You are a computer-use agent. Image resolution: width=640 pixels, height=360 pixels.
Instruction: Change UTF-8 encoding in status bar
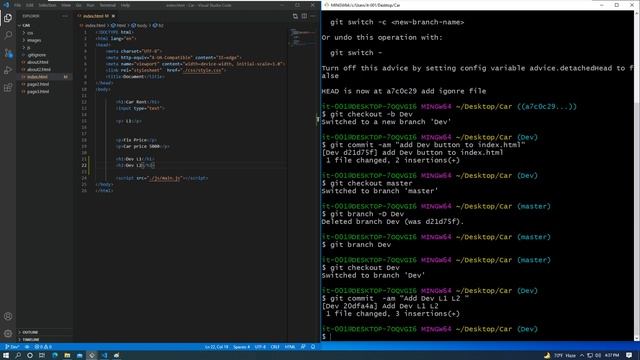tap(260, 347)
